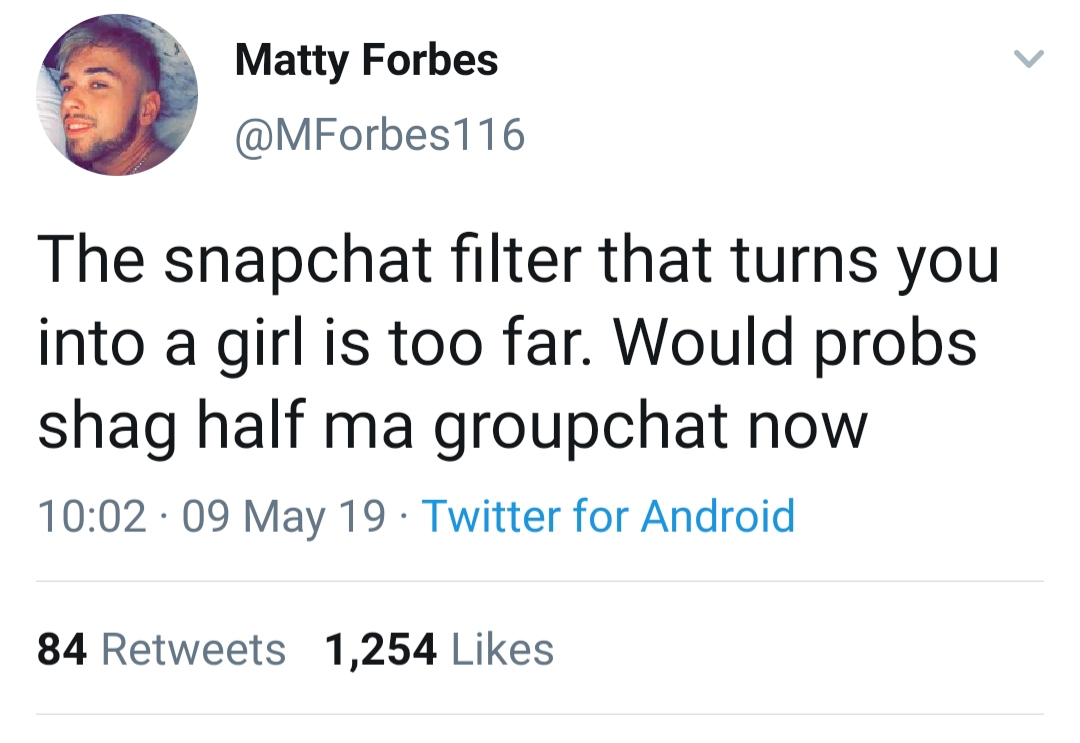Select the tweet's first line about snapchat filter

click(x=518, y=262)
